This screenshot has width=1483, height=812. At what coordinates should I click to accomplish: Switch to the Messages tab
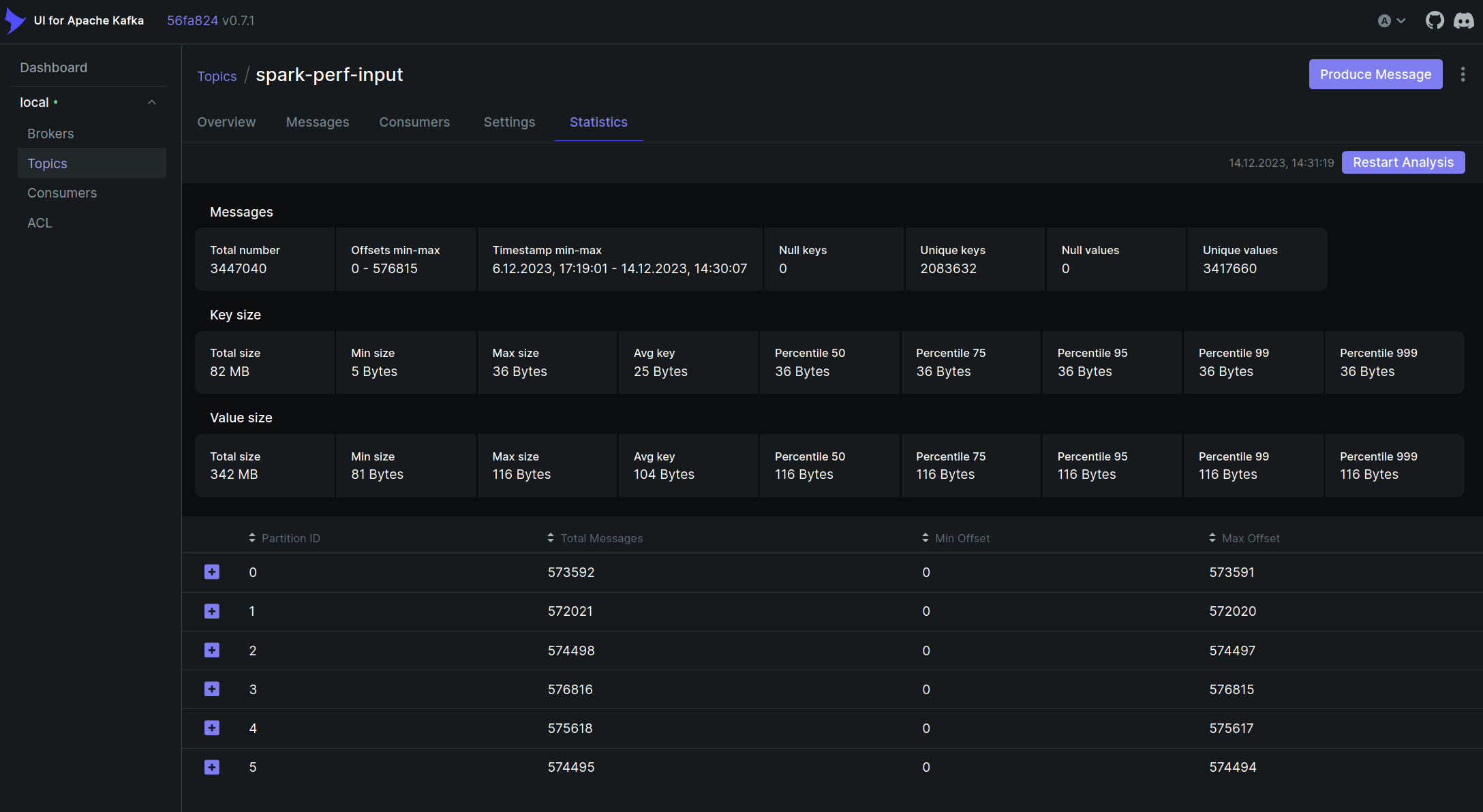(318, 122)
